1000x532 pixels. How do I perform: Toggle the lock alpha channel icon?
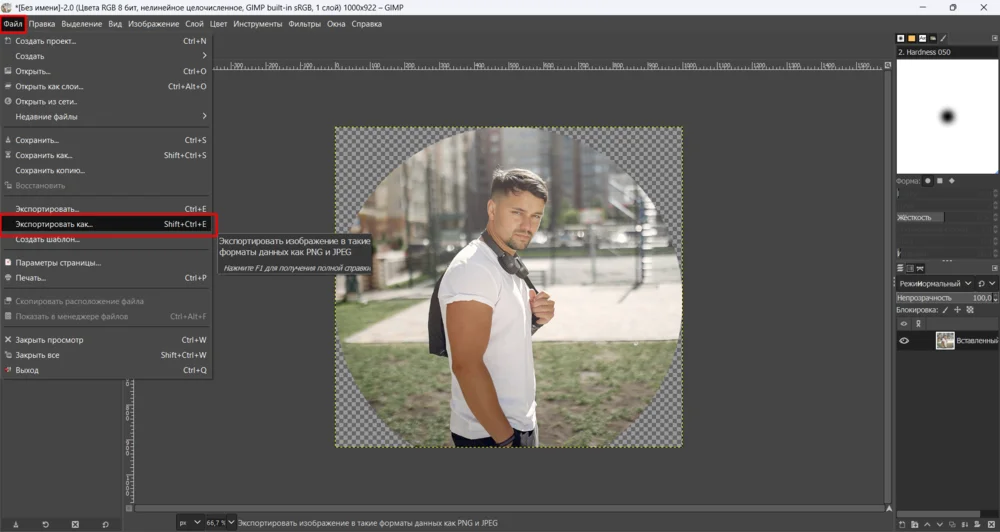969,310
